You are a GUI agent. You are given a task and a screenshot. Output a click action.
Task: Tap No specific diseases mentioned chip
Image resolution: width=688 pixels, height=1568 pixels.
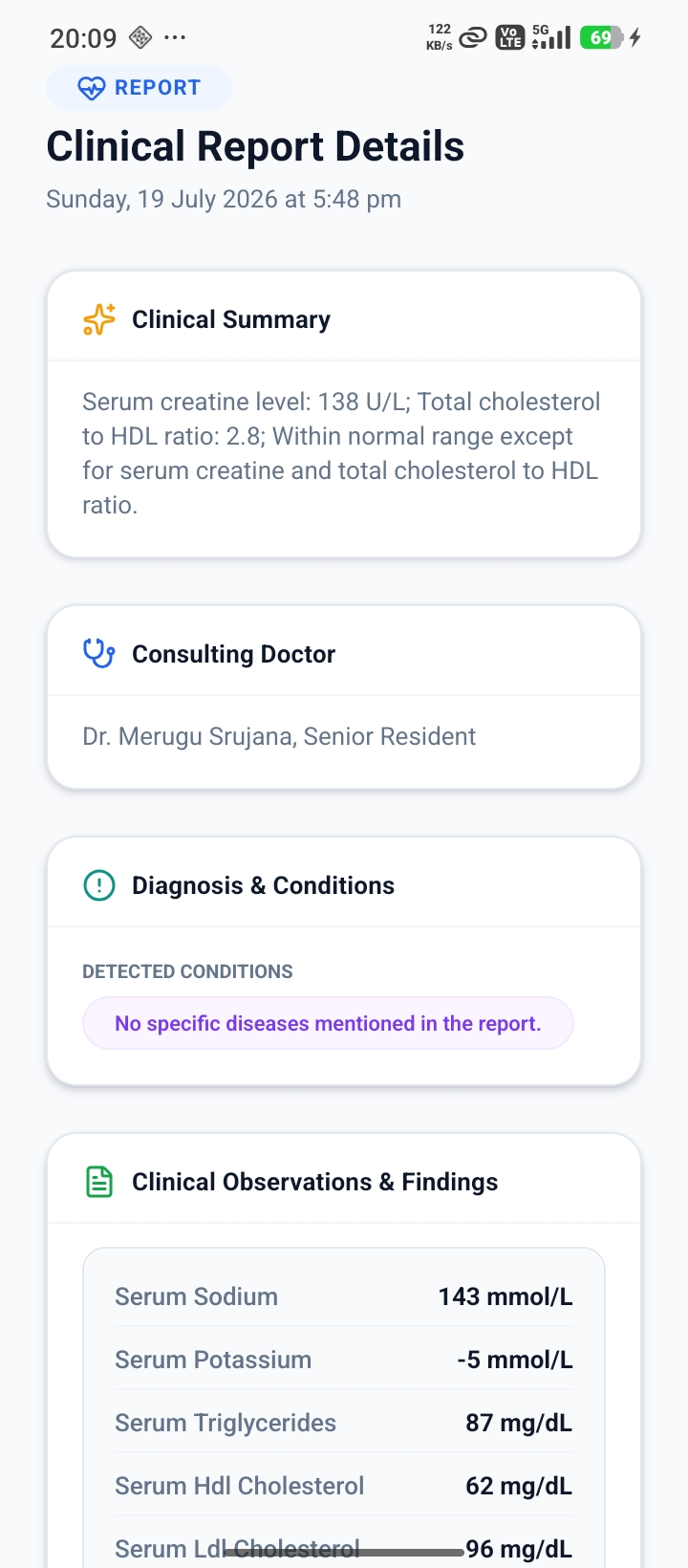(328, 1023)
